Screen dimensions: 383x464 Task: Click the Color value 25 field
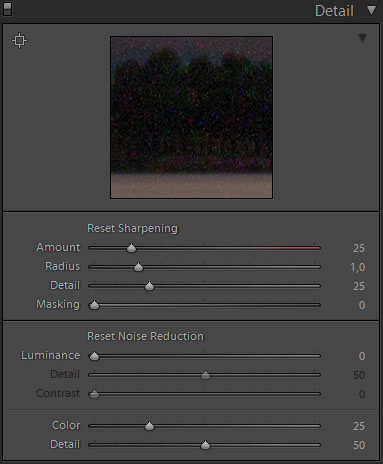[x=359, y=426]
